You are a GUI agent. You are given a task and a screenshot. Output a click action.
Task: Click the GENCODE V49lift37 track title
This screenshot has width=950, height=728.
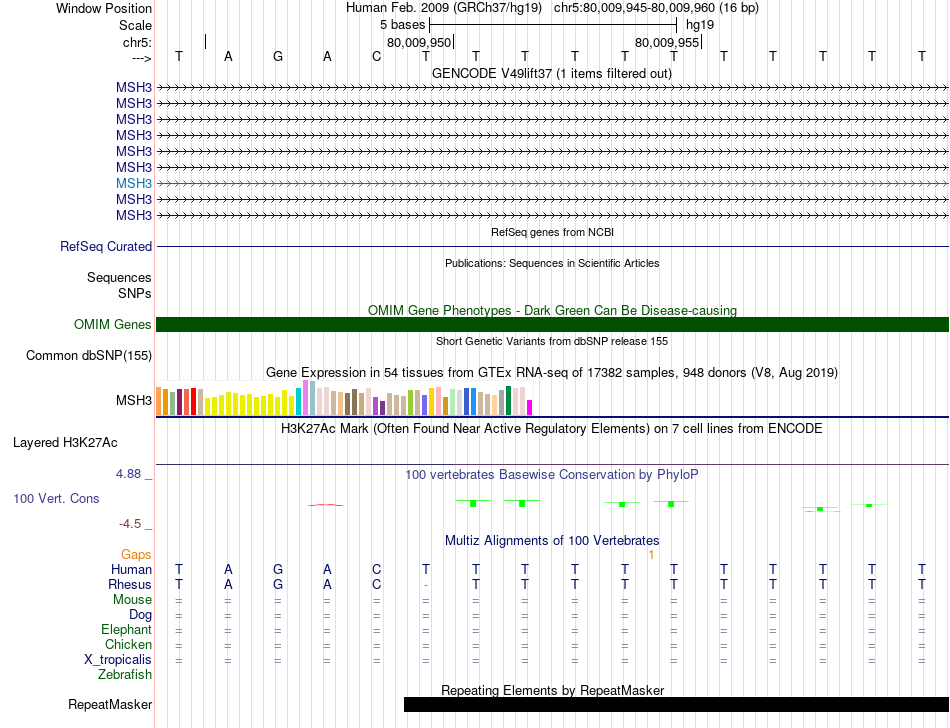tap(552, 73)
